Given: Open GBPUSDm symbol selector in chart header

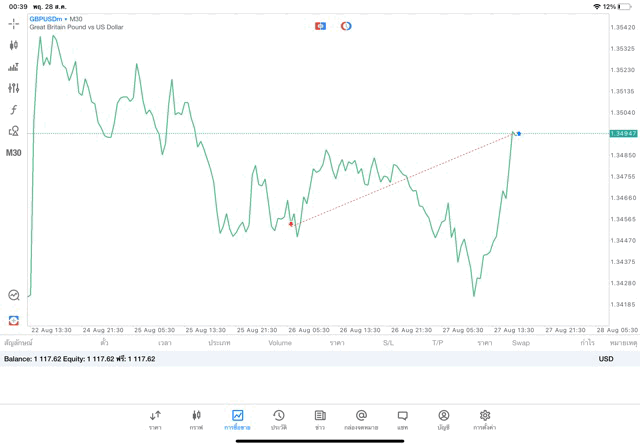Looking at the screenshot, I should click(x=48, y=18).
